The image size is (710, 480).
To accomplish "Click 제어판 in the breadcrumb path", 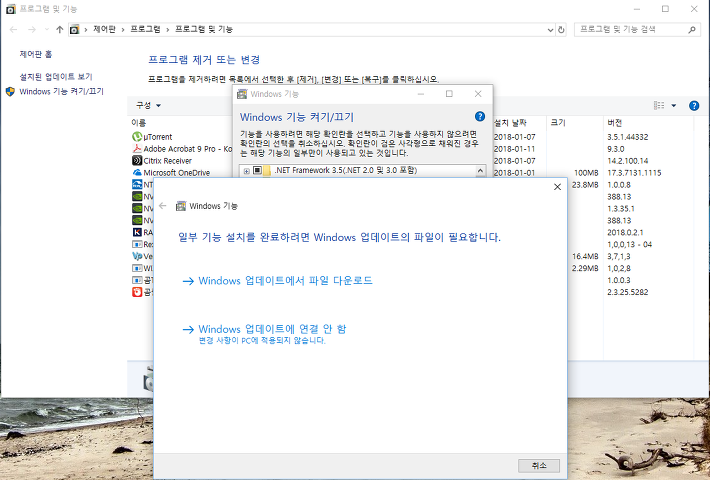I will 104,29.
